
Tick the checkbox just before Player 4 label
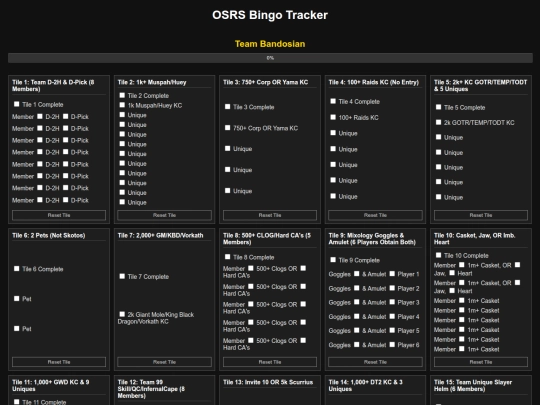(392, 316)
